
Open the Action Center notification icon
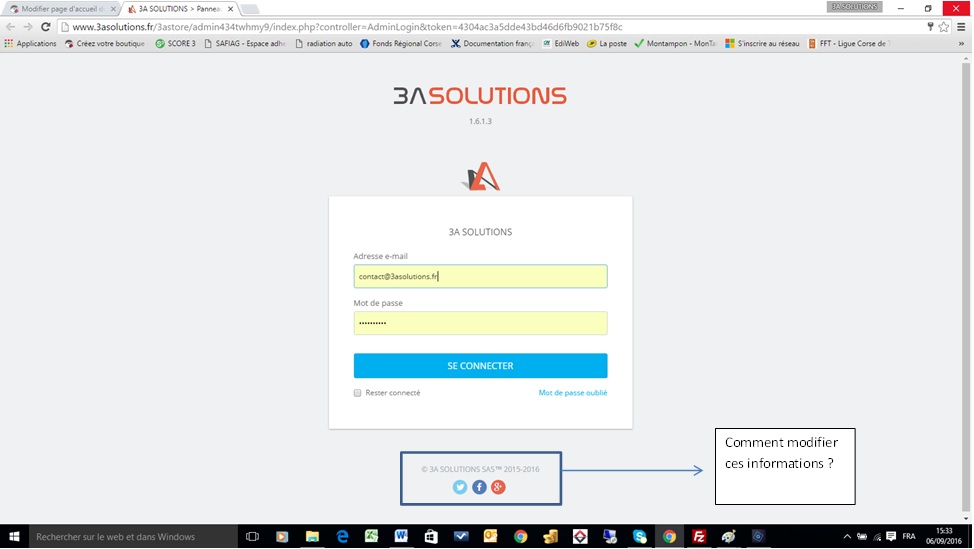click(891, 537)
